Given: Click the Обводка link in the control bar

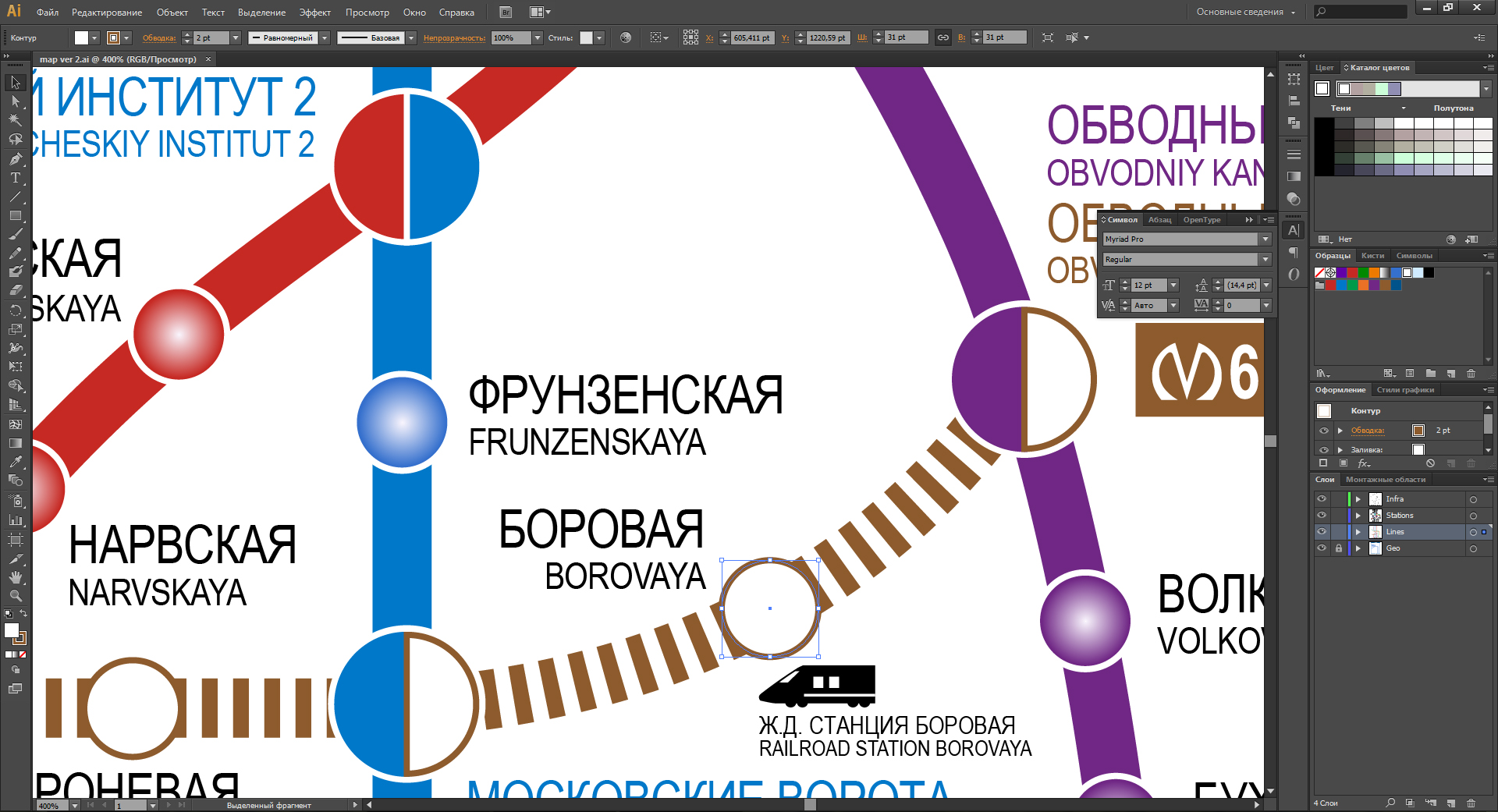Looking at the screenshot, I should pyautogui.click(x=159, y=37).
